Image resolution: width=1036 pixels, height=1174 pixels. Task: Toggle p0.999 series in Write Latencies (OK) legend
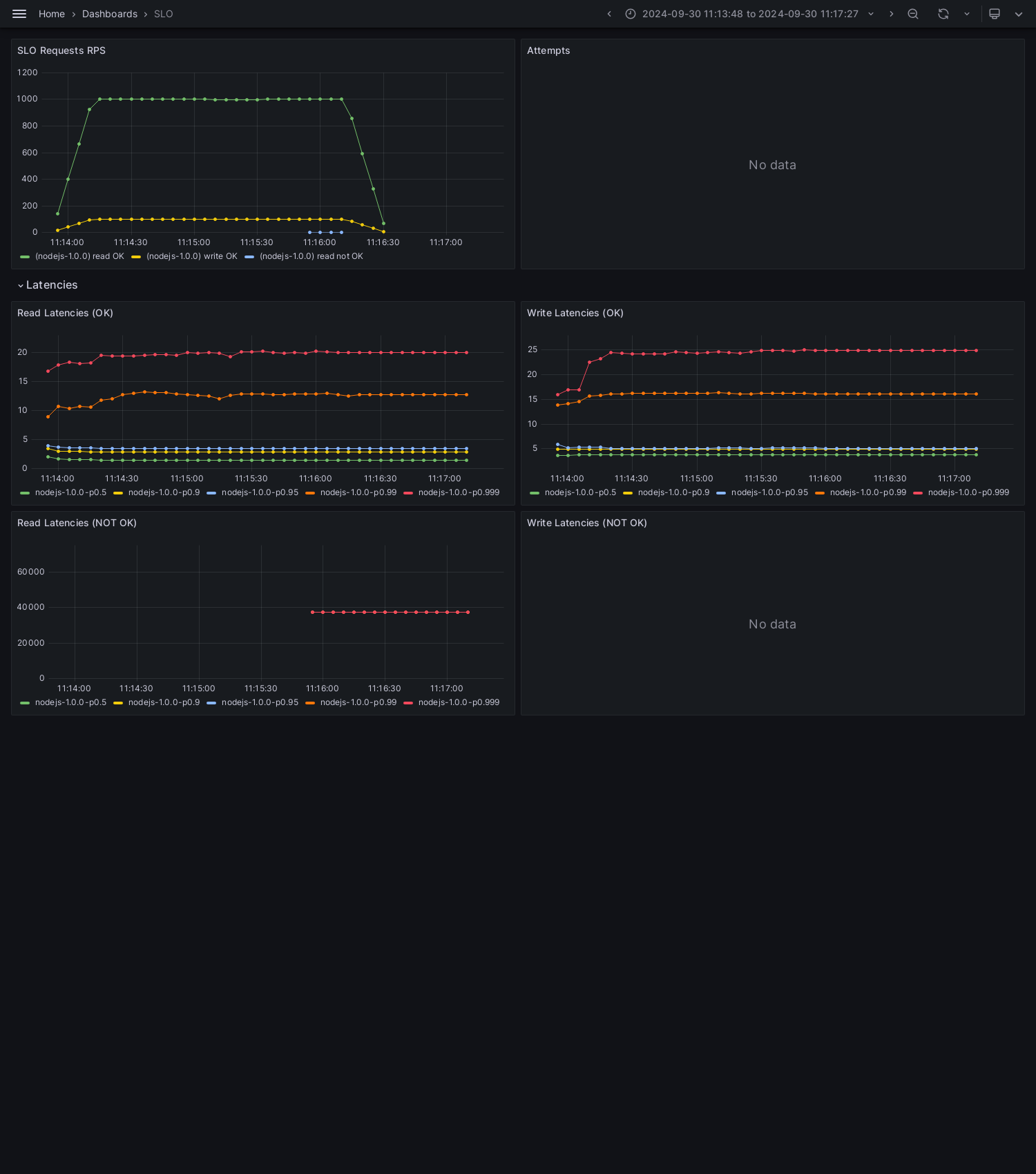[968, 492]
